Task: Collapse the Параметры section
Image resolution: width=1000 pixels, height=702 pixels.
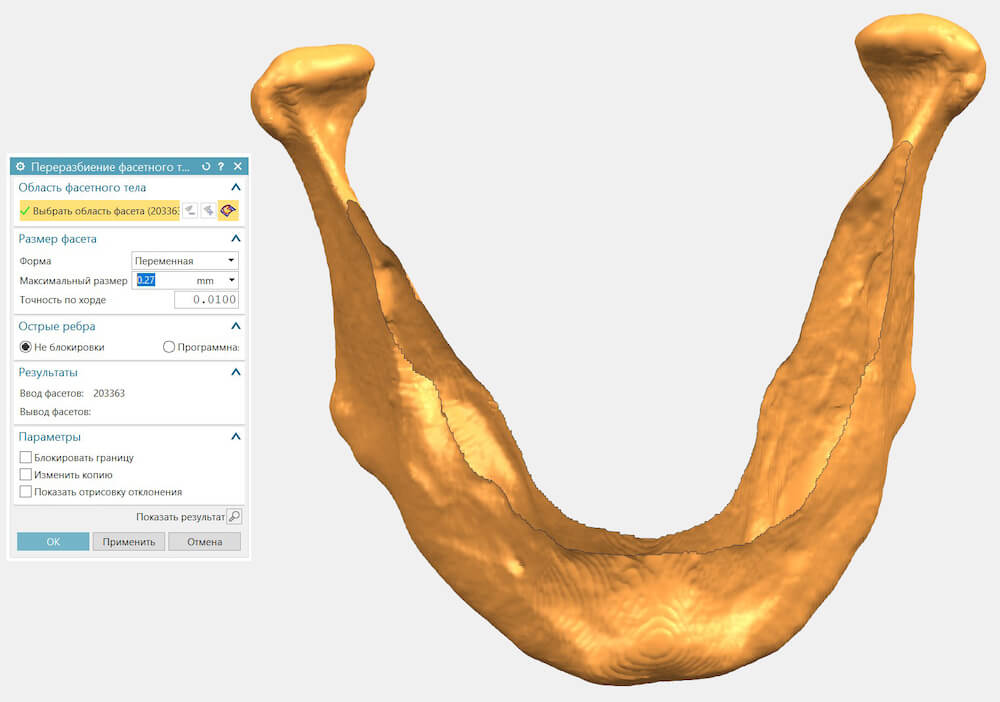Action: tap(235, 437)
